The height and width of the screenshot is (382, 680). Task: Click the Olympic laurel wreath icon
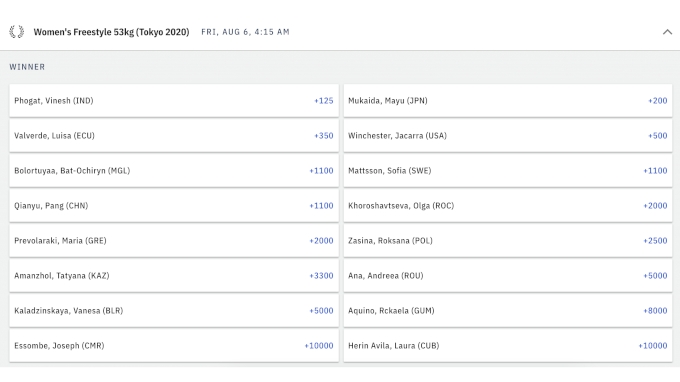[16, 32]
